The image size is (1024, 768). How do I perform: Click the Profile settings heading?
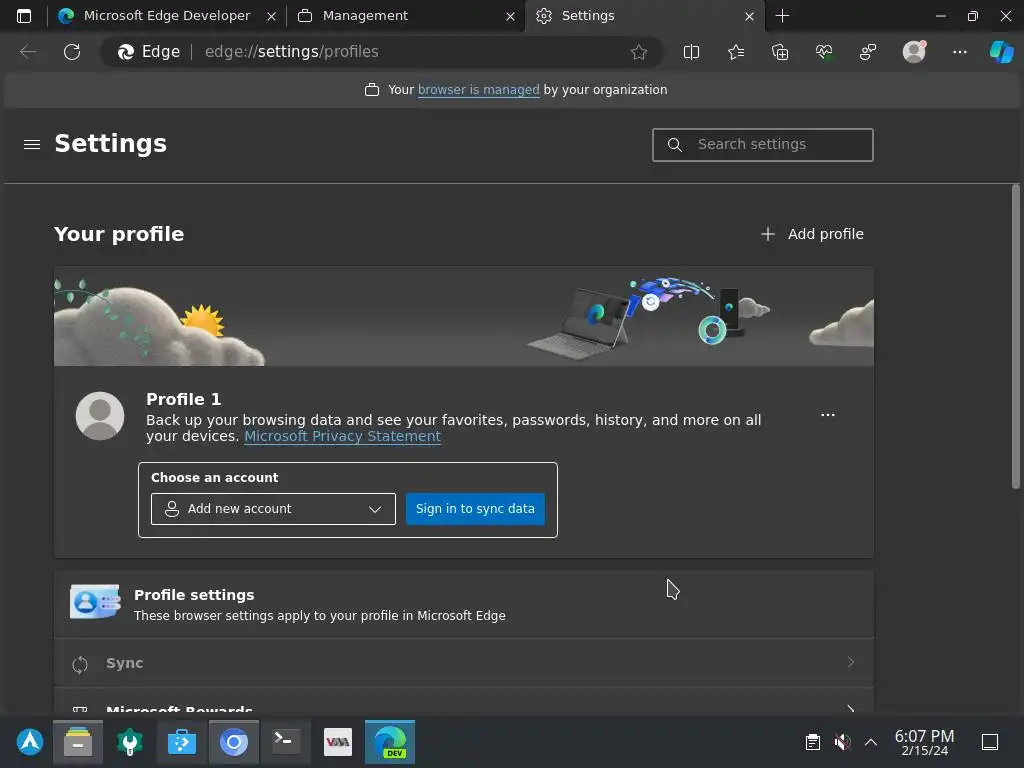[194, 595]
